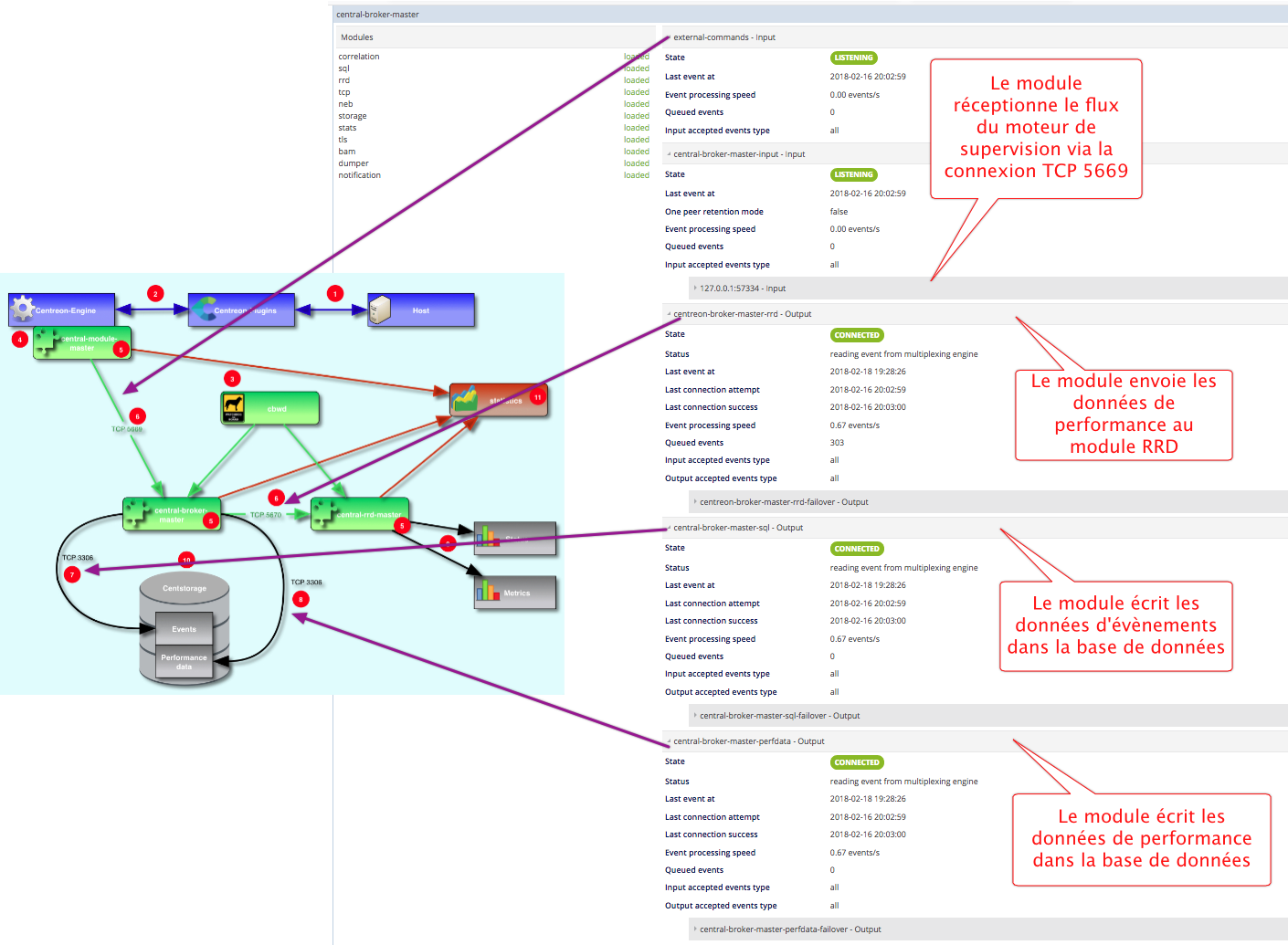Open the central-broker-master header tab
The width and height of the screenshot is (1288, 945).
click(377, 15)
